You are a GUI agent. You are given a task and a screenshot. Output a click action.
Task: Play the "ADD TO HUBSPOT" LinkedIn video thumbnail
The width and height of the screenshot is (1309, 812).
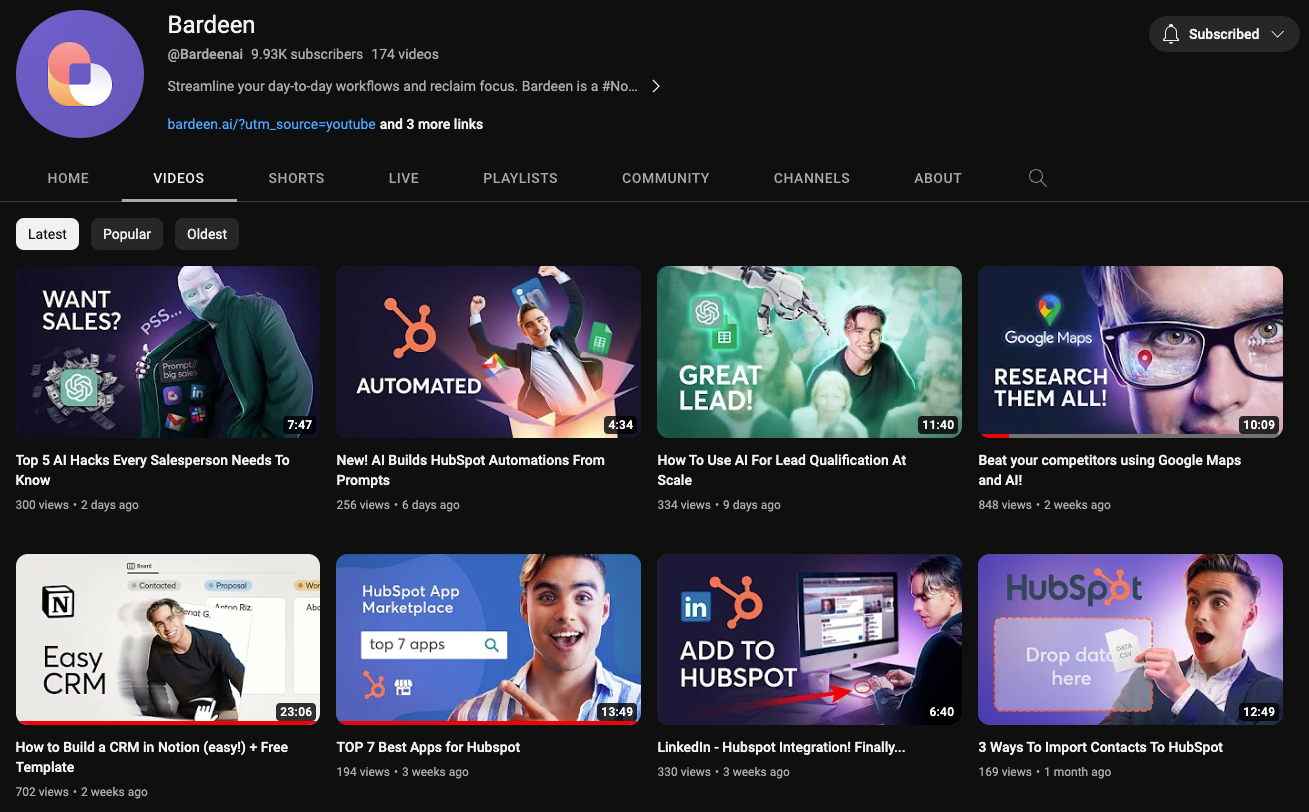point(809,638)
